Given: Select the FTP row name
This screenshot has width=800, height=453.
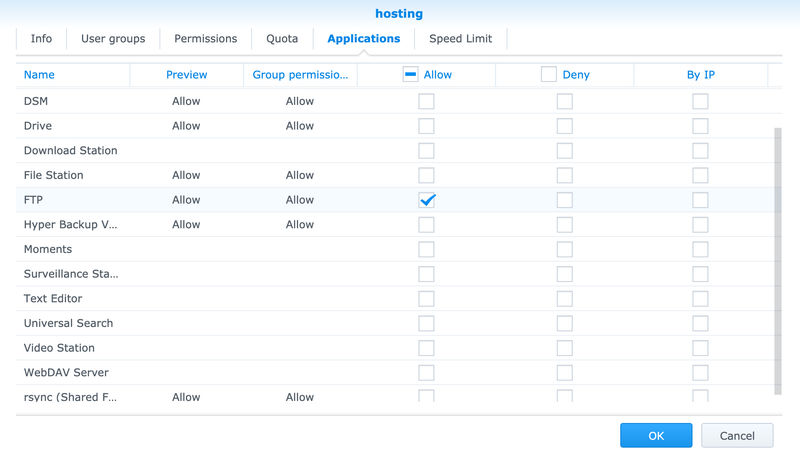Looking at the screenshot, I should click(x=33, y=200).
